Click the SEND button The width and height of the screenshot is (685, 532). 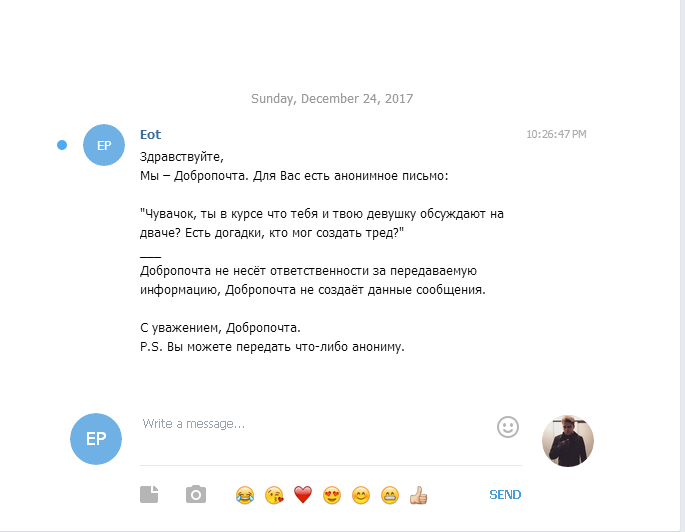coord(505,494)
